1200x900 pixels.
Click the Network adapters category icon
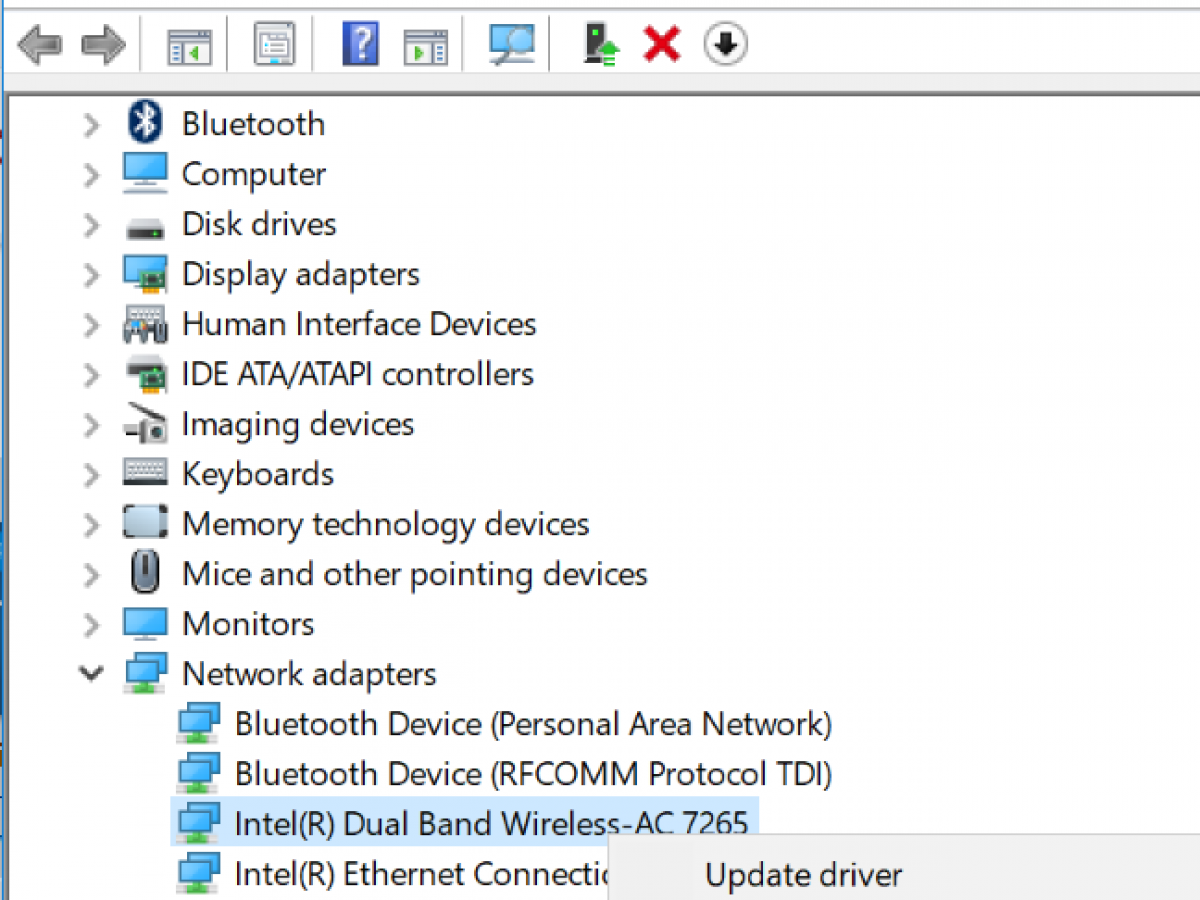click(145, 674)
